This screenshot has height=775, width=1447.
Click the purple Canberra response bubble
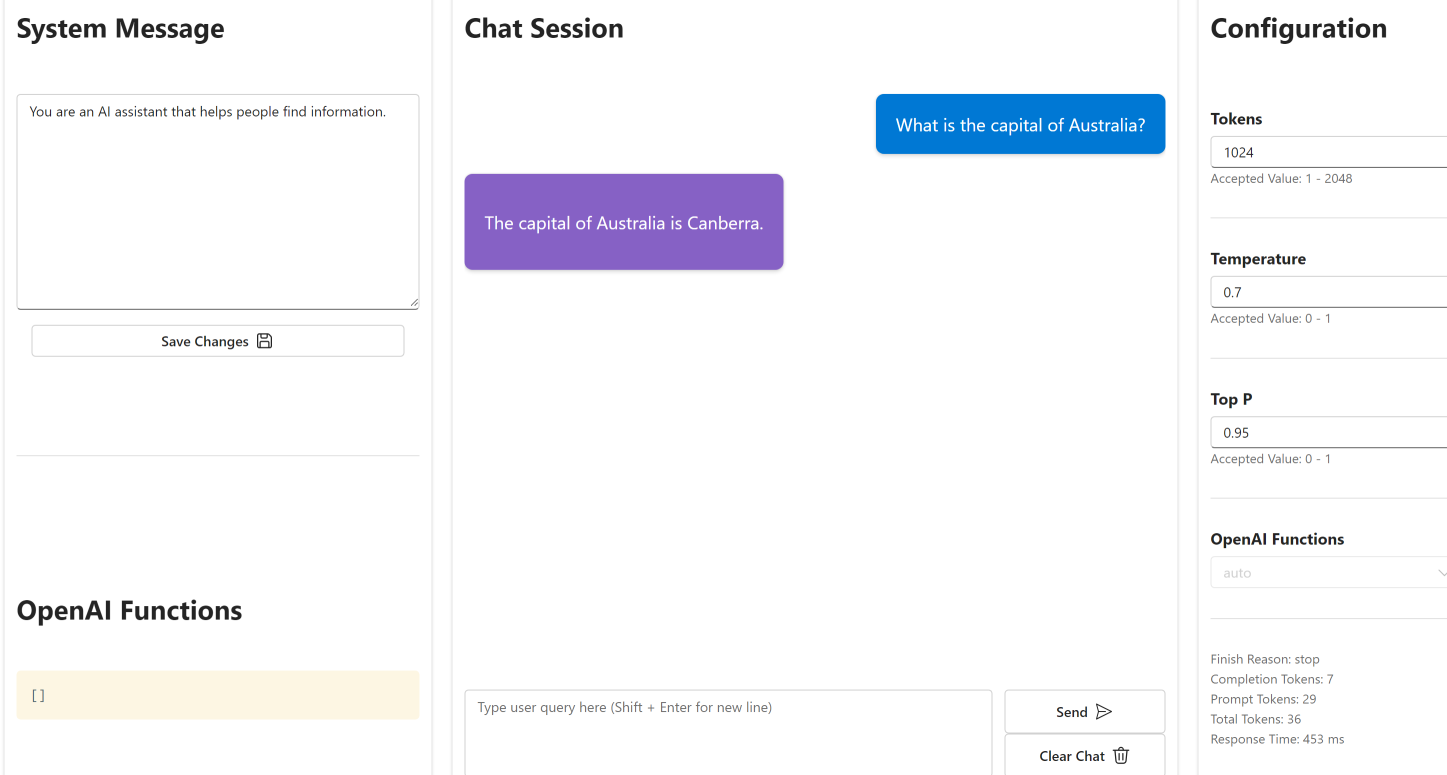point(624,222)
